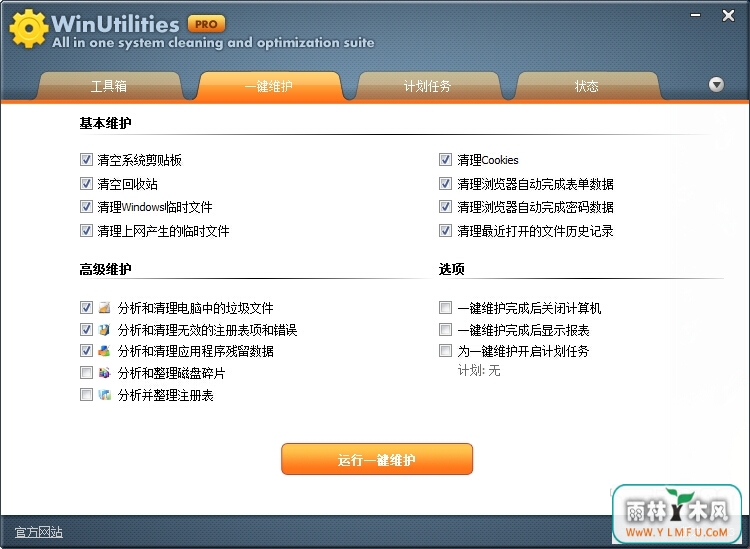Disable 分析和清理电脑中的垃圾文件 checkbox
750x549 pixels.
pos(86,307)
